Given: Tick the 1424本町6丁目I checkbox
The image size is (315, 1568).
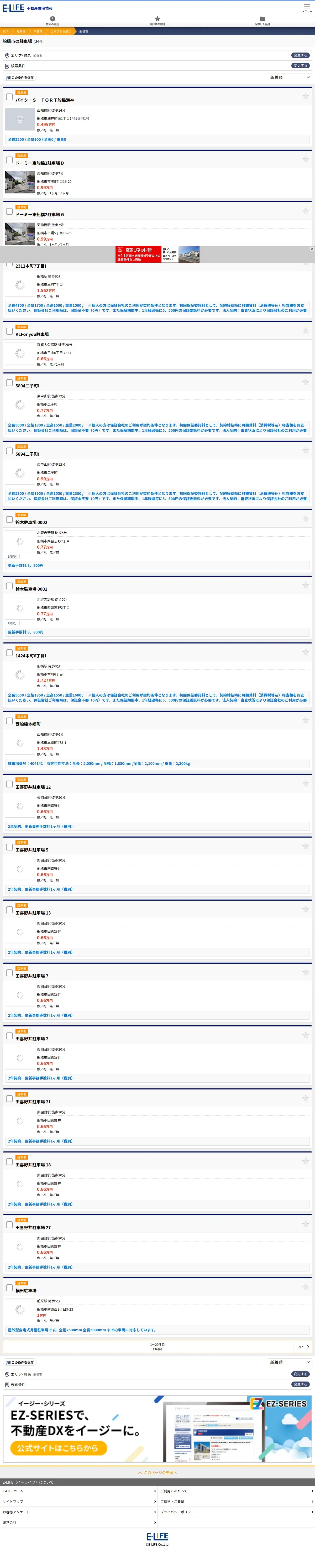Looking at the screenshot, I should 9,652.
